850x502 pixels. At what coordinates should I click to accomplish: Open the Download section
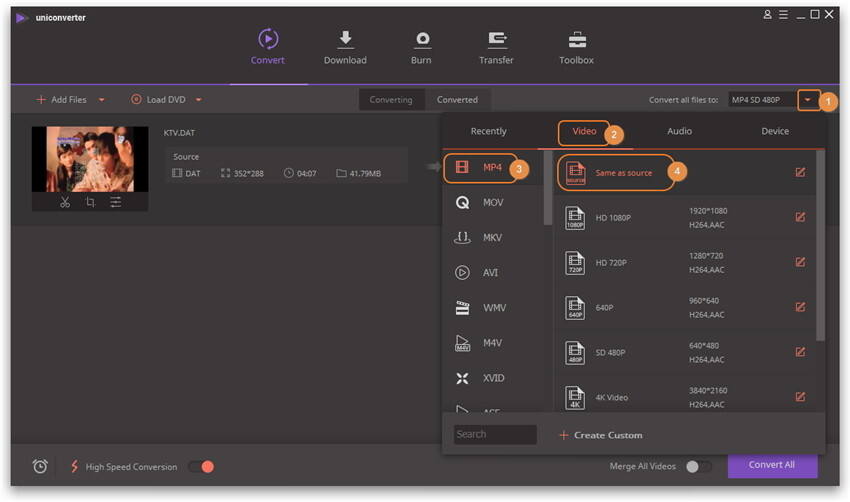[x=345, y=47]
